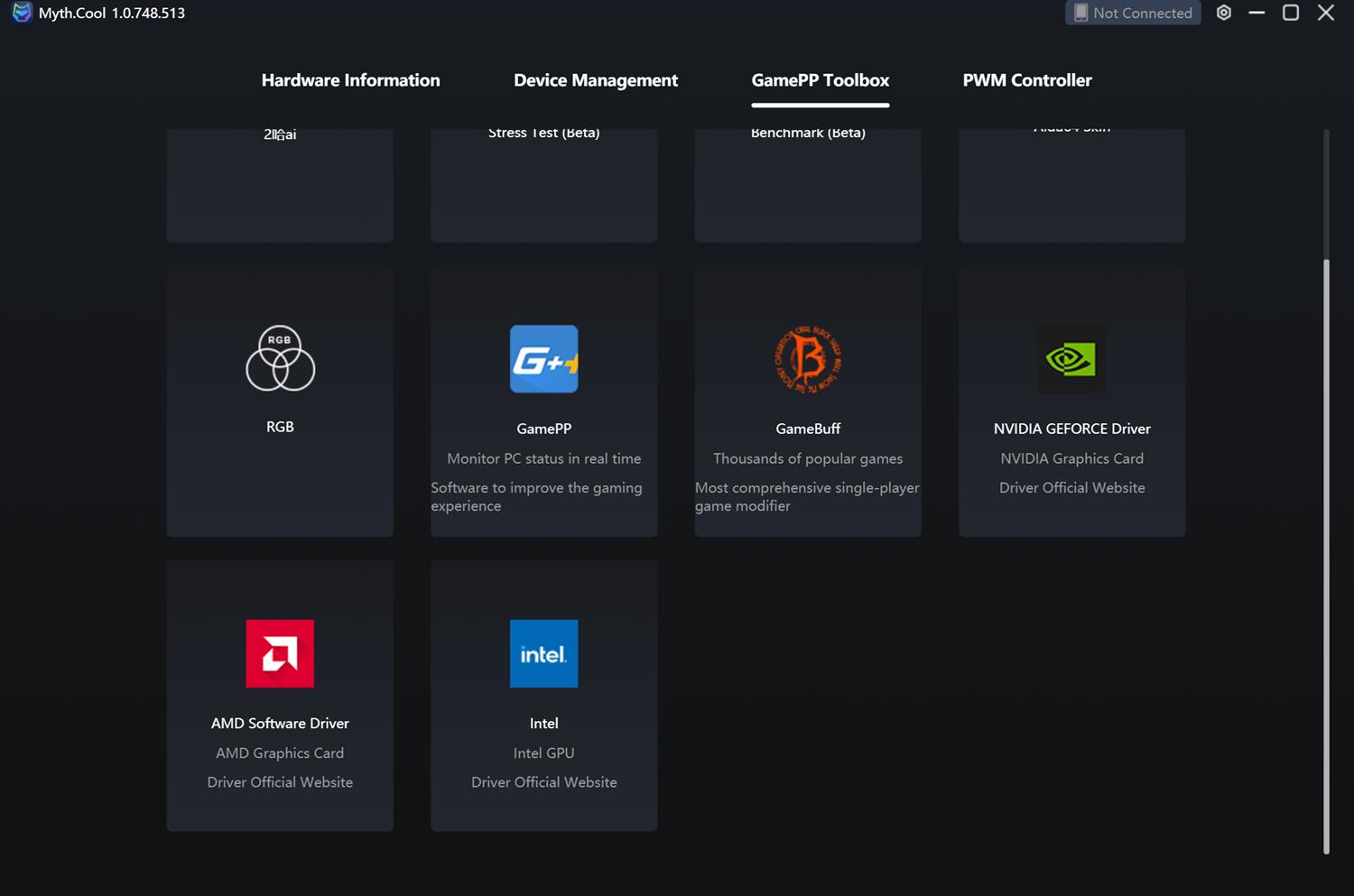Image resolution: width=1354 pixels, height=896 pixels.
Task: Click the Myth.Cool app logo in the title bar
Action: tap(22, 13)
